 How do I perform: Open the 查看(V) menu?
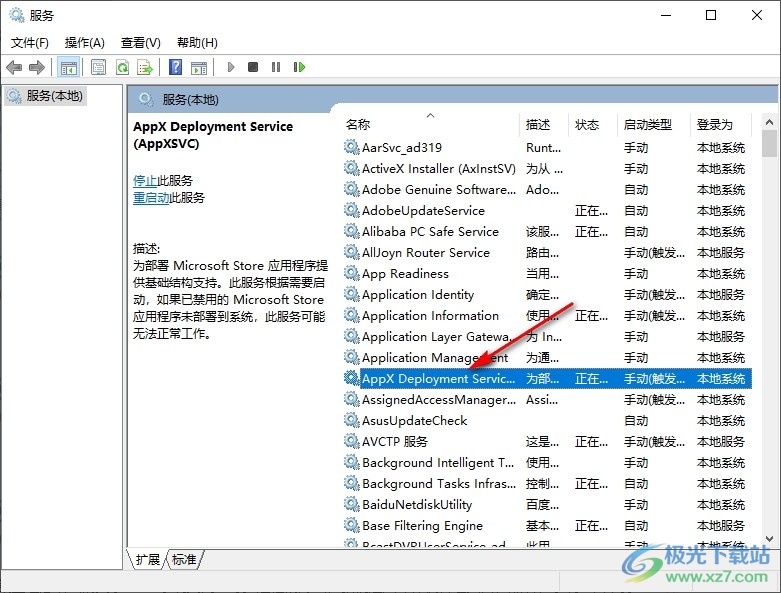(140, 43)
